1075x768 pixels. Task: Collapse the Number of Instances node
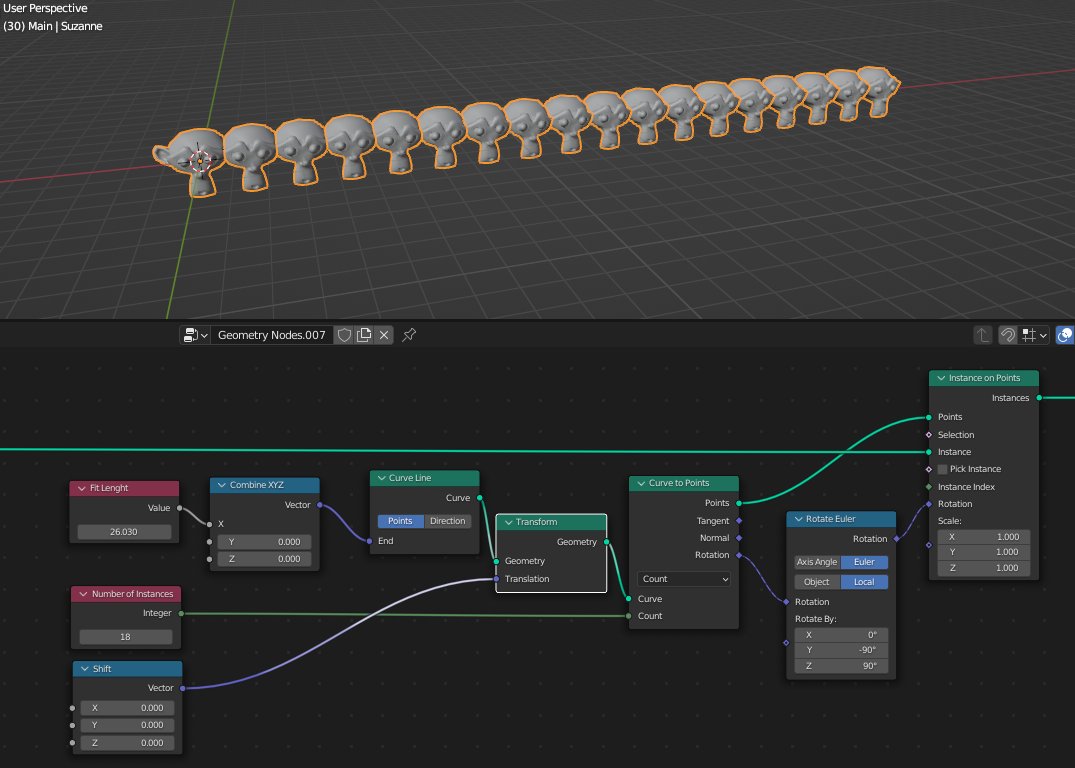84,594
